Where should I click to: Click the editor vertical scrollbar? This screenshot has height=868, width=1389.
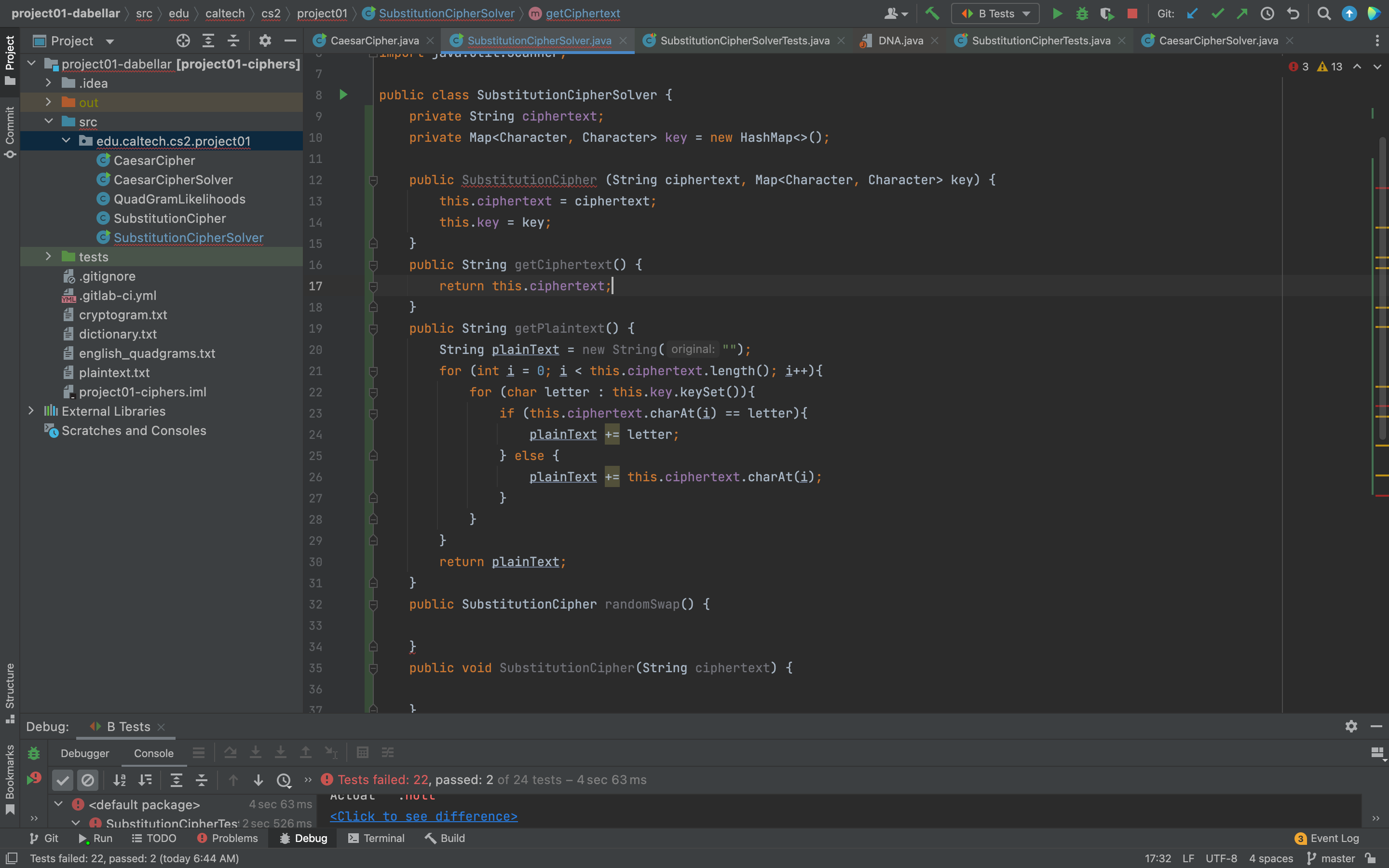pyautogui.click(x=1382, y=287)
